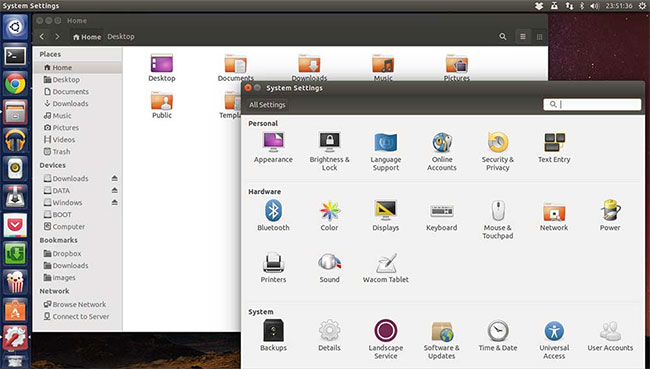The image size is (650, 369).
Task: Open Mouse & Touchpad settings
Action: click(498, 219)
